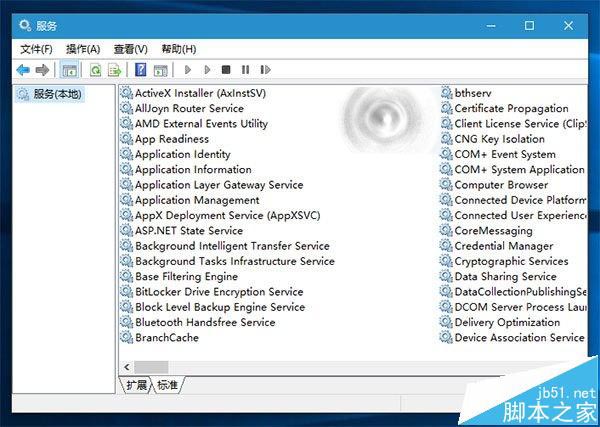Toggle the show/hide action pane icon
The height and width of the screenshot is (427, 600).
tap(160, 70)
